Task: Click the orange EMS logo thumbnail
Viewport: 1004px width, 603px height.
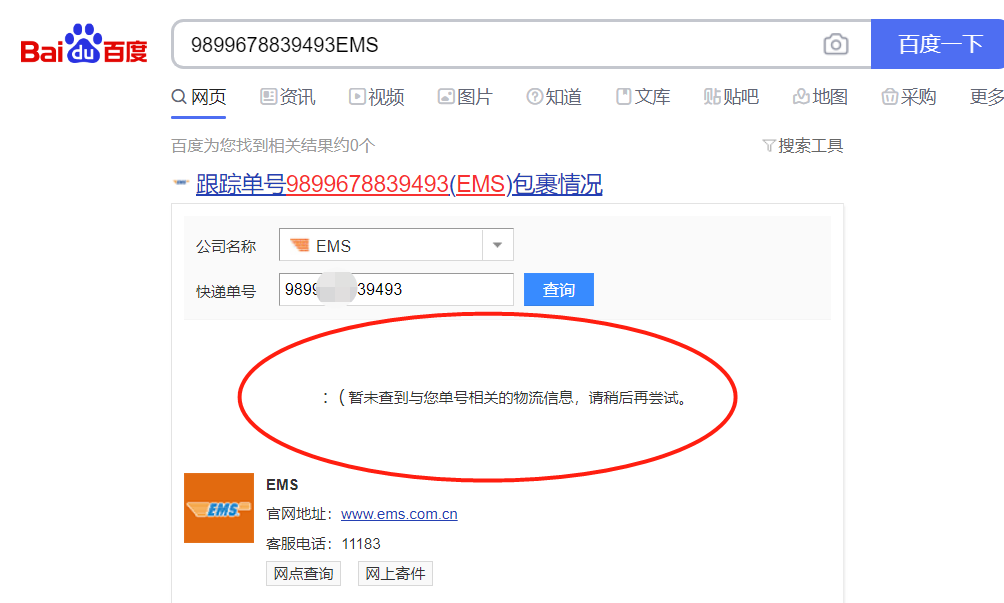Action: coord(219,508)
